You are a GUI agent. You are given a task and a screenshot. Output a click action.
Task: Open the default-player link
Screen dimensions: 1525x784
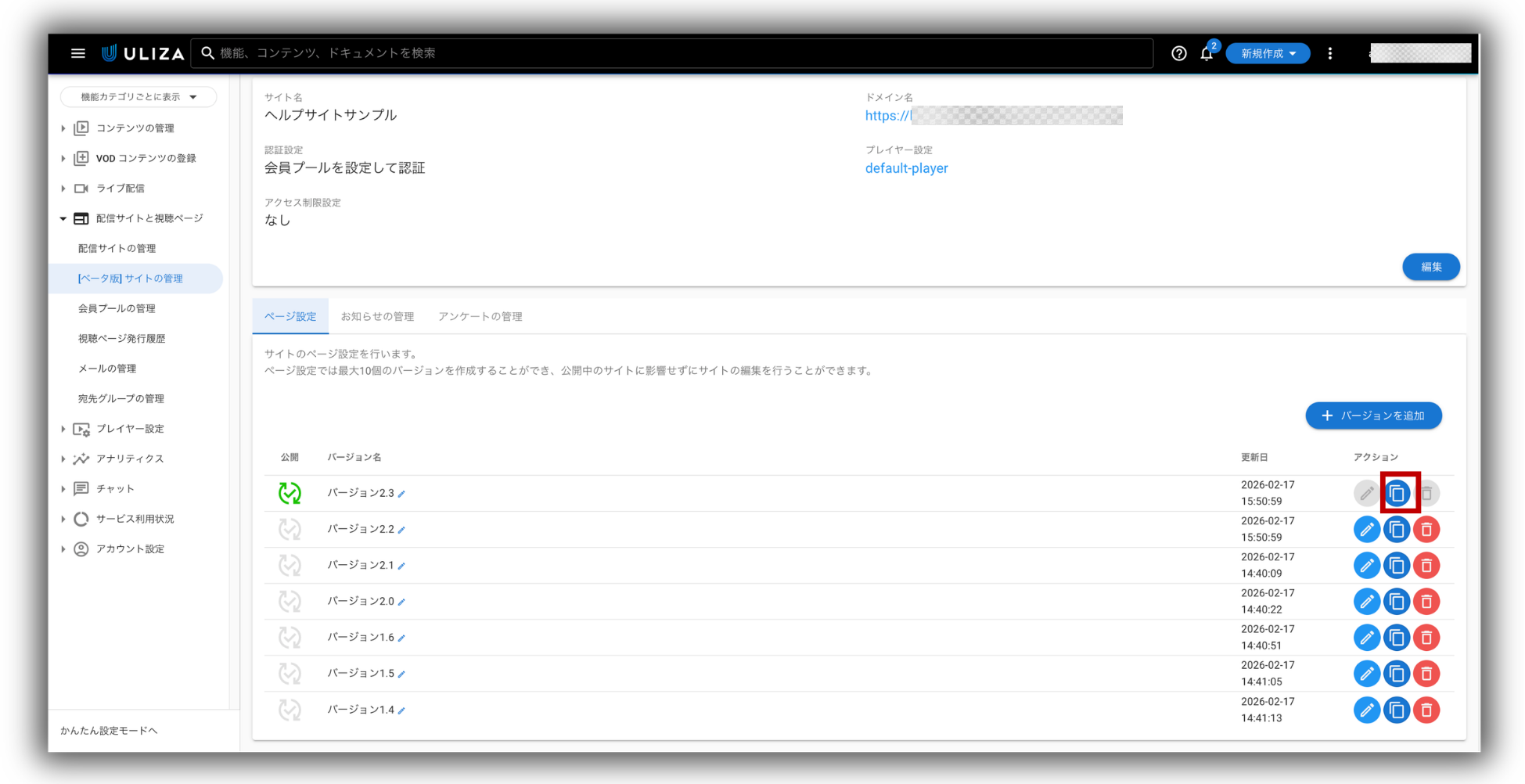point(906,168)
